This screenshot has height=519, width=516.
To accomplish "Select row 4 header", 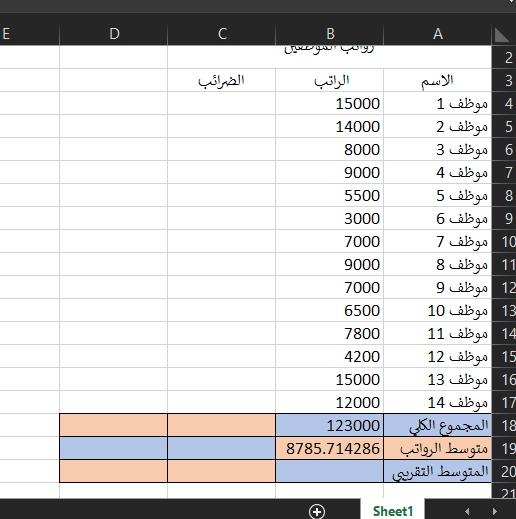I will coord(504,104).
